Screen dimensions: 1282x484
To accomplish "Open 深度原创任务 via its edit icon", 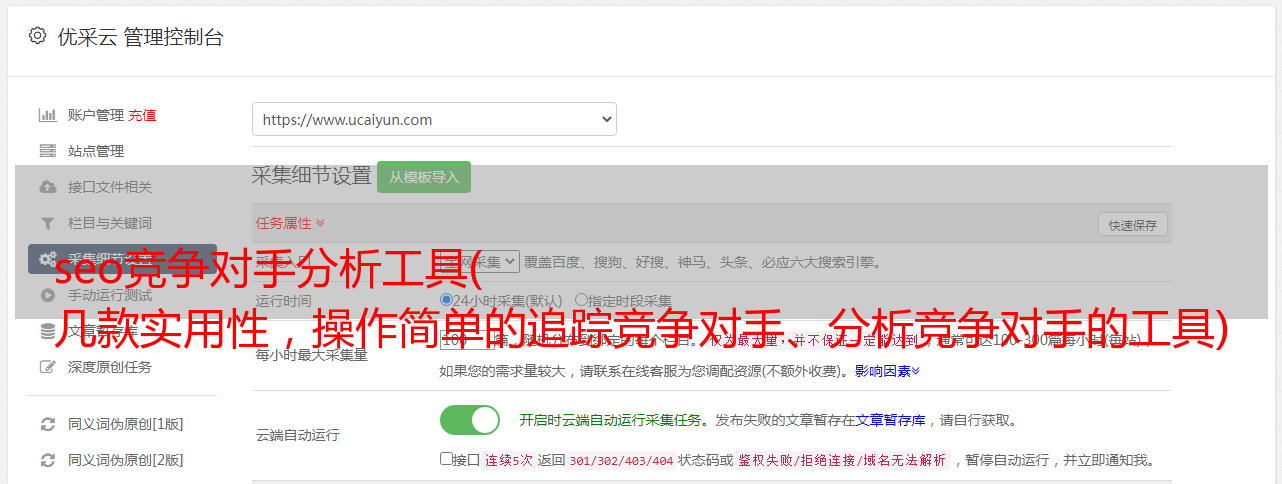I will point(47,367).
